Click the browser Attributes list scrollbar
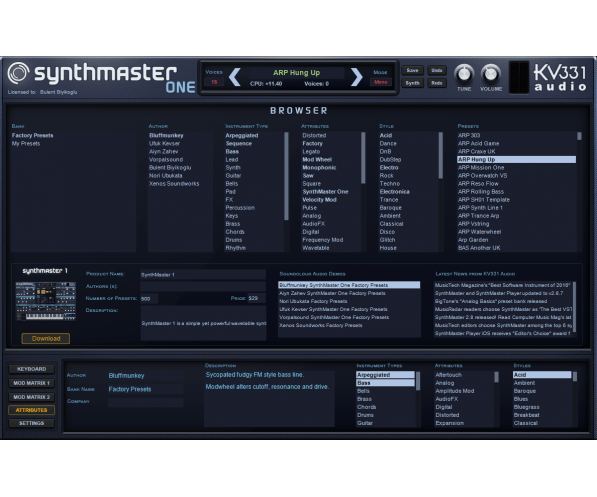This screenshot has width=597, height=497. click(x=363, y=158)
